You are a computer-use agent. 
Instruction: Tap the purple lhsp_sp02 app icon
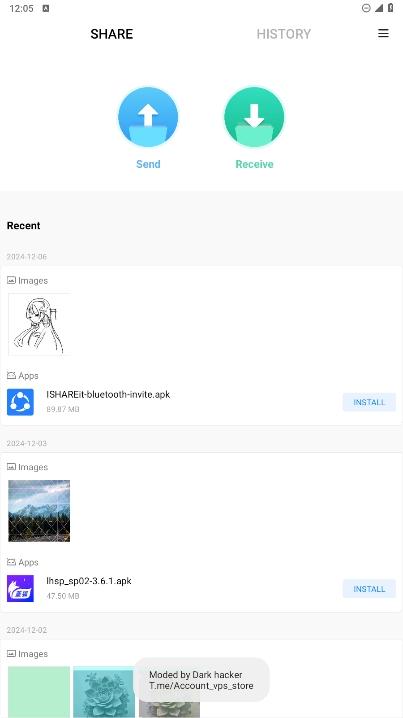[20, 588]
